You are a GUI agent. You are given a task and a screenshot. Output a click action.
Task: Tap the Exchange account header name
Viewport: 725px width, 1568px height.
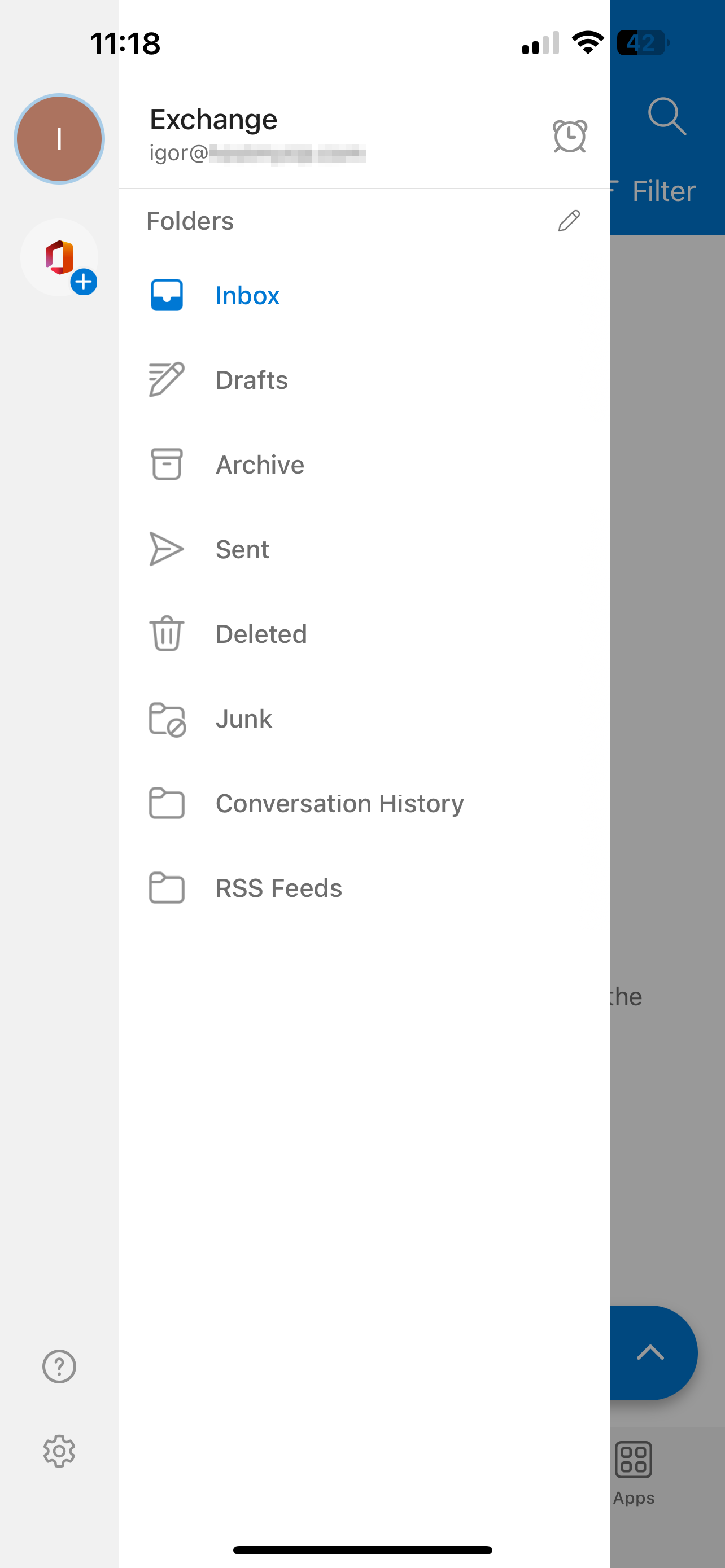tap(213, 119)
